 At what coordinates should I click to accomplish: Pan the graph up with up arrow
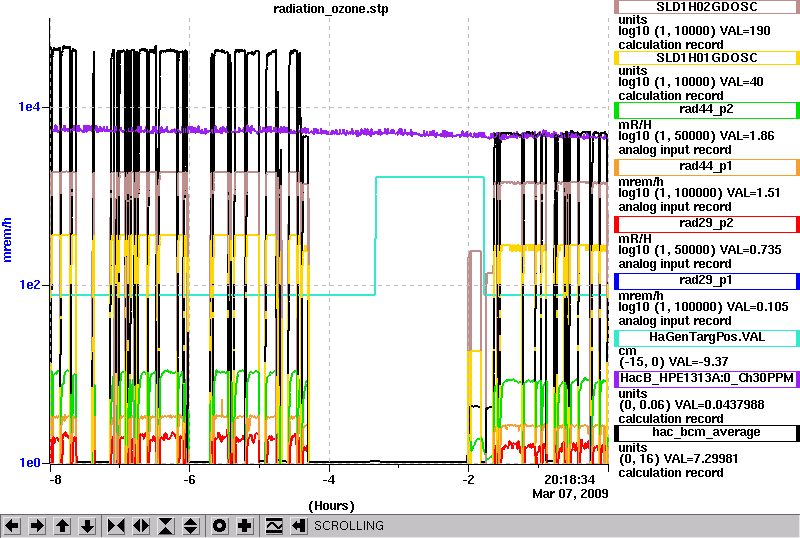click(63, 526)
